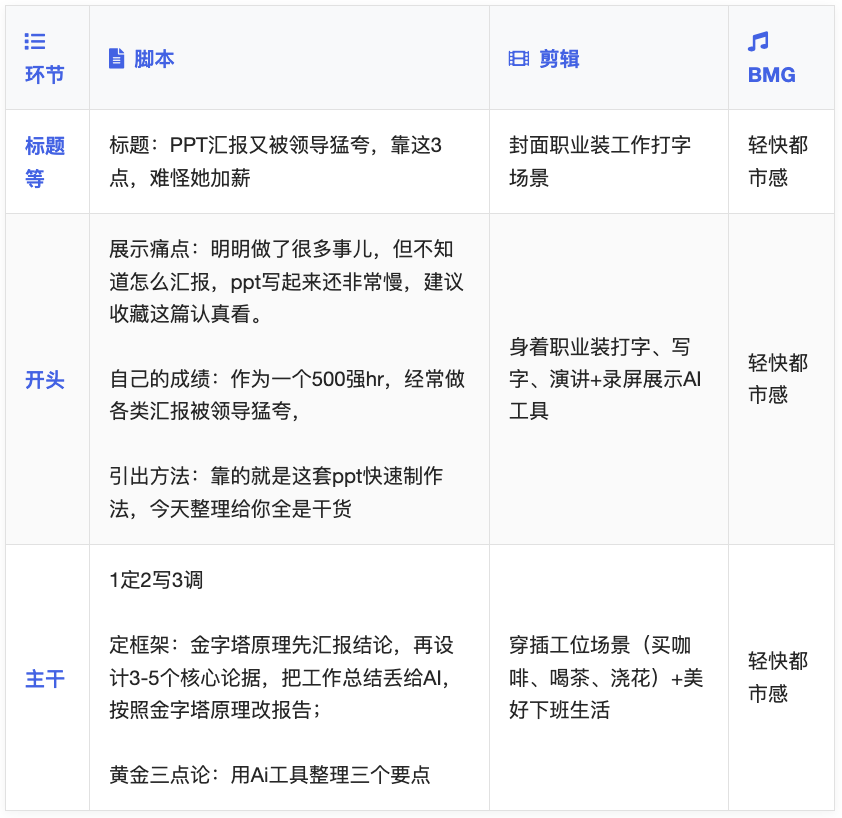
Task: Click the 黄金三点论 line in 主干 row
Action: (270, 775)
